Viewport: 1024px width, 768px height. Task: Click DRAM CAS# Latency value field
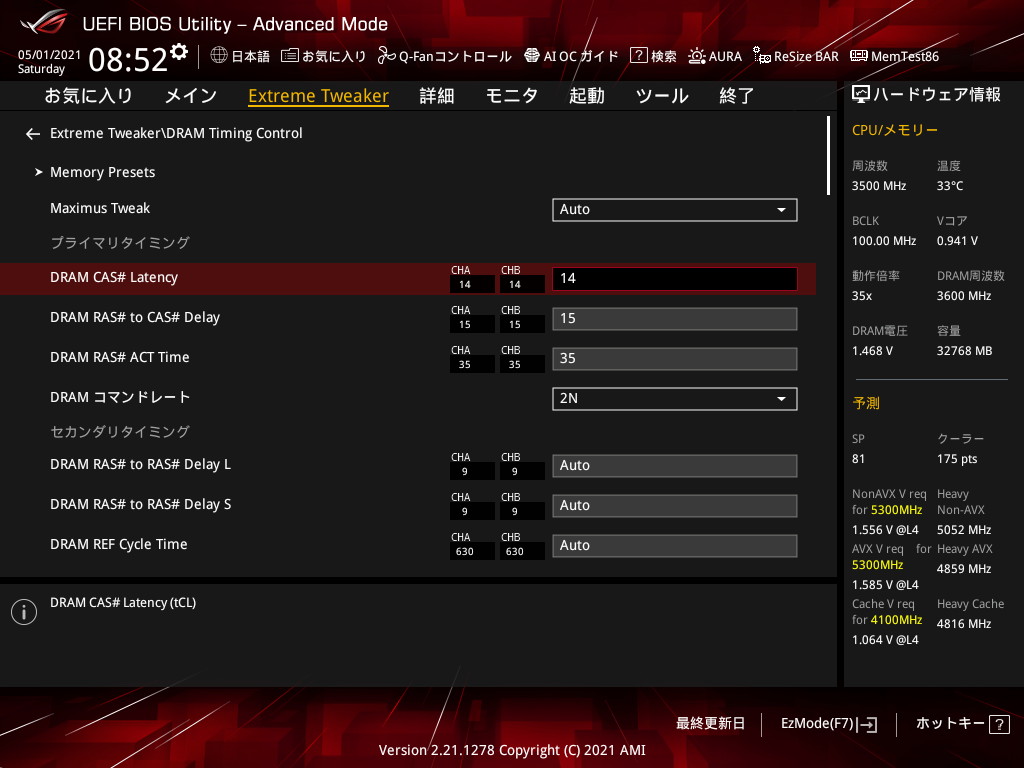pos(675,279)
